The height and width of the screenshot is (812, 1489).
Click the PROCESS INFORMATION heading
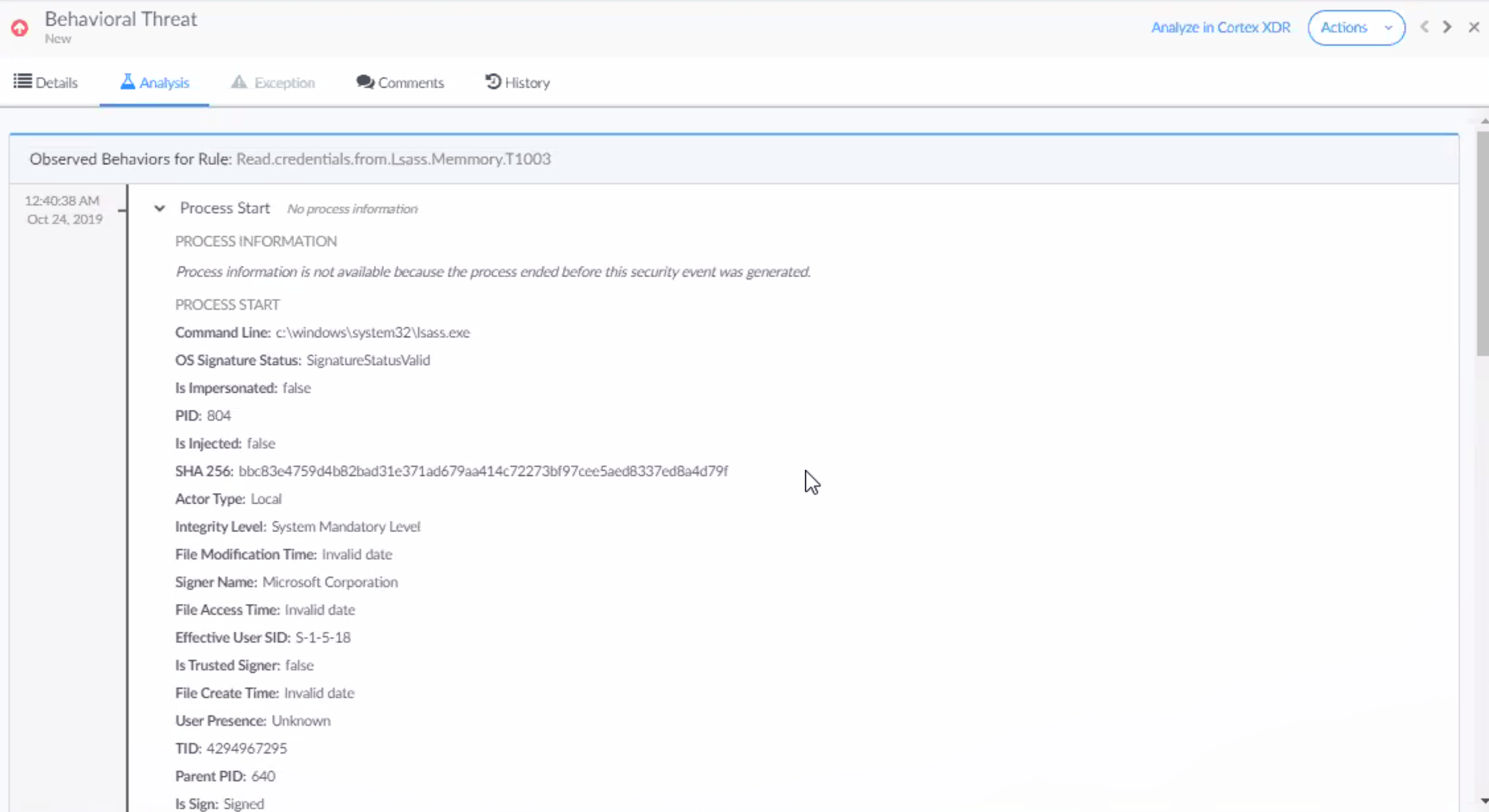[x=256, y=241]
